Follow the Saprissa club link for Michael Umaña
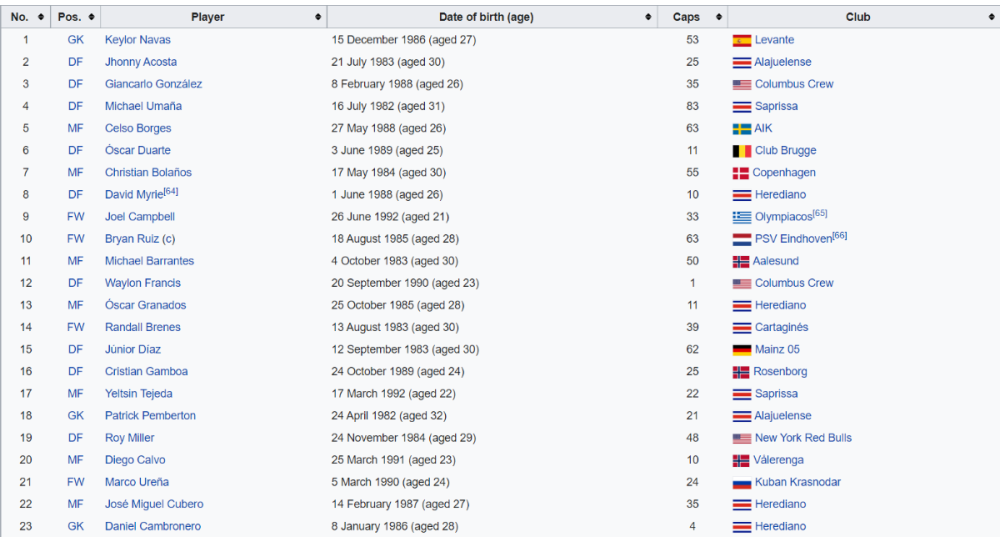This screenshot has width=1000, height=537. click(x=776, y=106)
